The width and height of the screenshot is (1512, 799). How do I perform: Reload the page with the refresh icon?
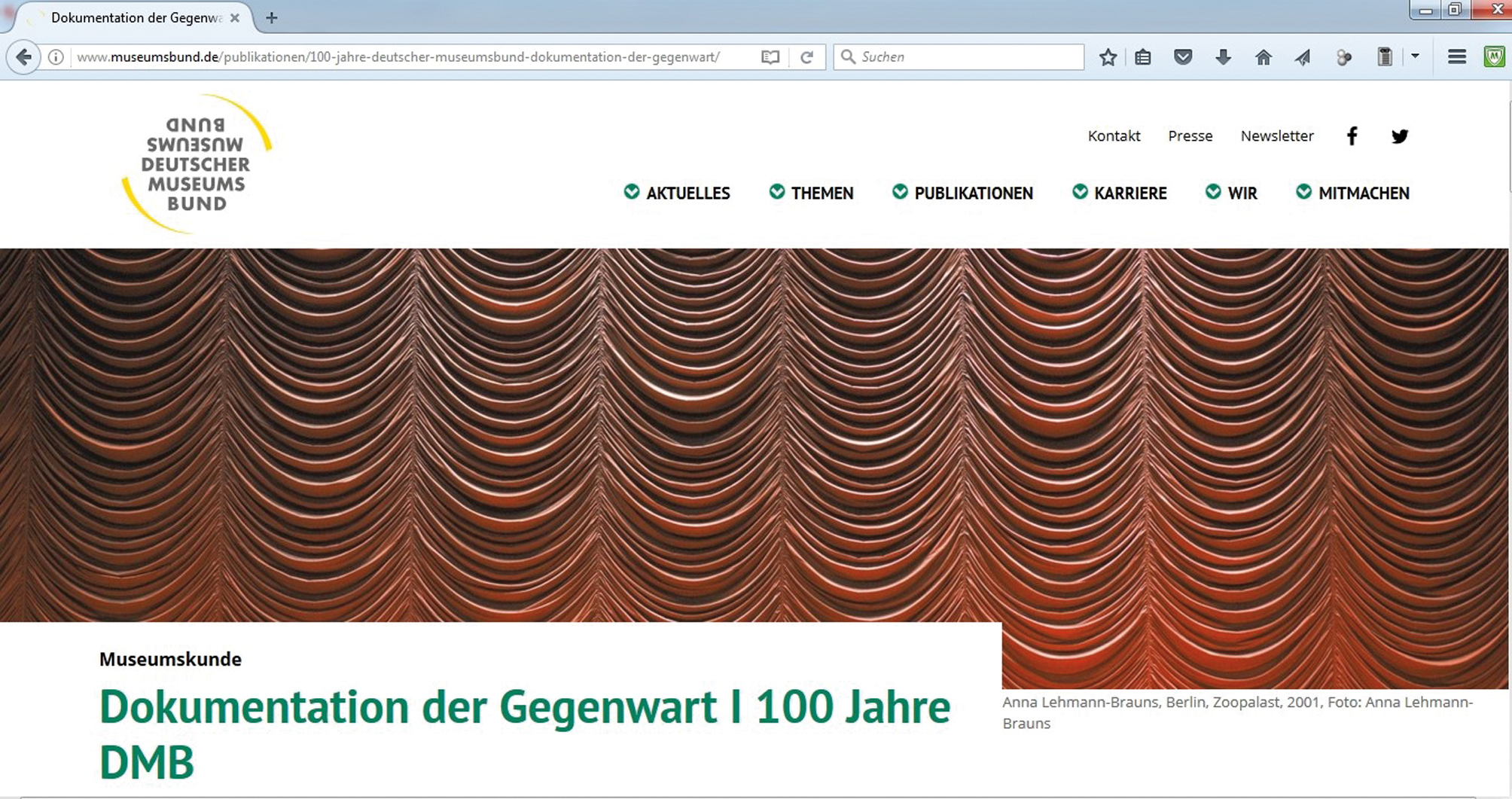click(806, 57)
